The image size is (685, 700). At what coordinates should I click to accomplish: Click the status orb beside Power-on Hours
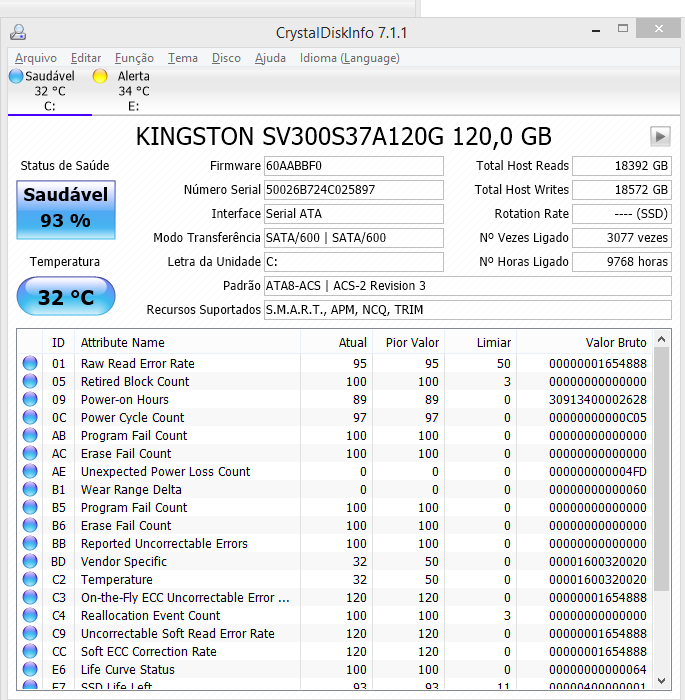pyautogui.click(x=30, y=400)
